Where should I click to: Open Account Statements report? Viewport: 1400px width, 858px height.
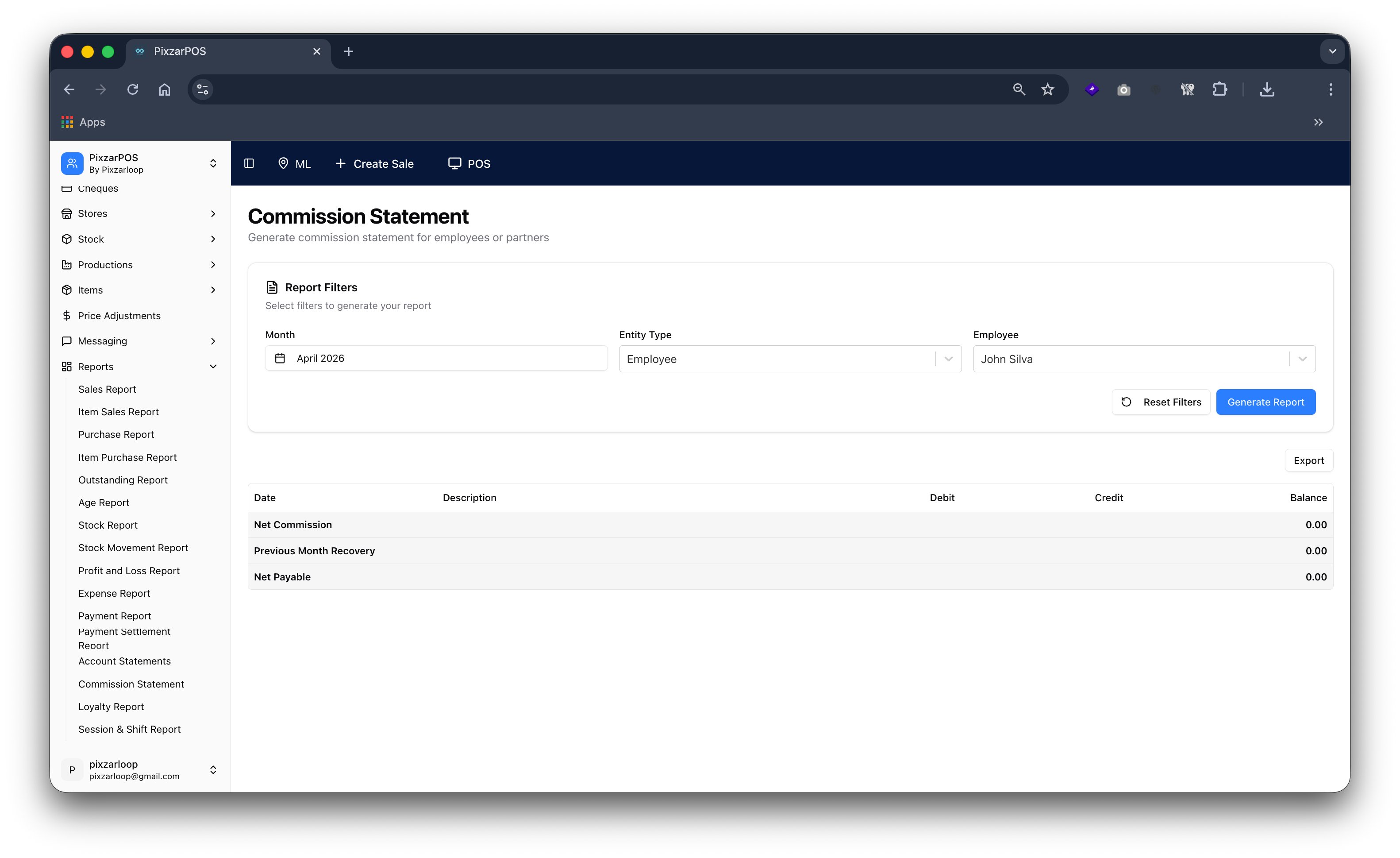124,661
